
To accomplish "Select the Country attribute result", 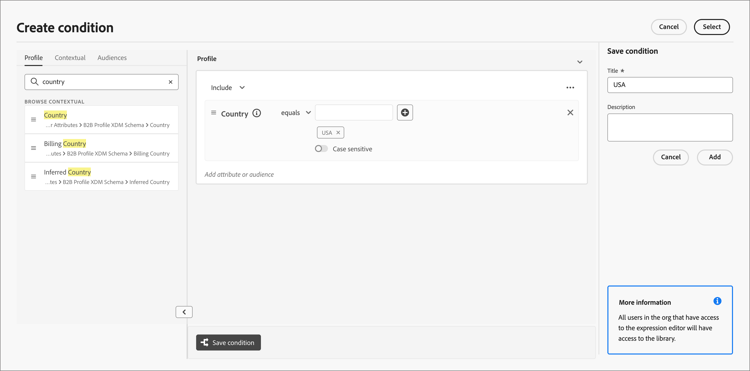I will point(101,120).
